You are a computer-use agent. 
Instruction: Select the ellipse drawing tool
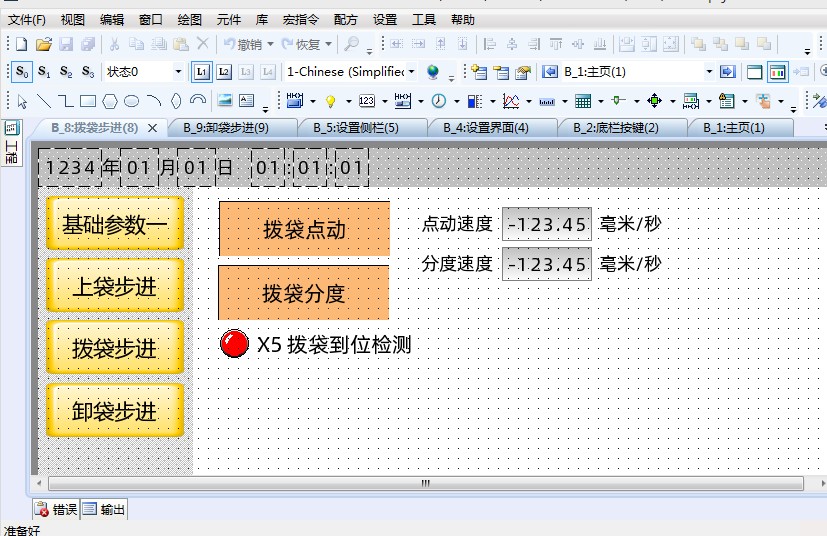[x=131, y=101]
